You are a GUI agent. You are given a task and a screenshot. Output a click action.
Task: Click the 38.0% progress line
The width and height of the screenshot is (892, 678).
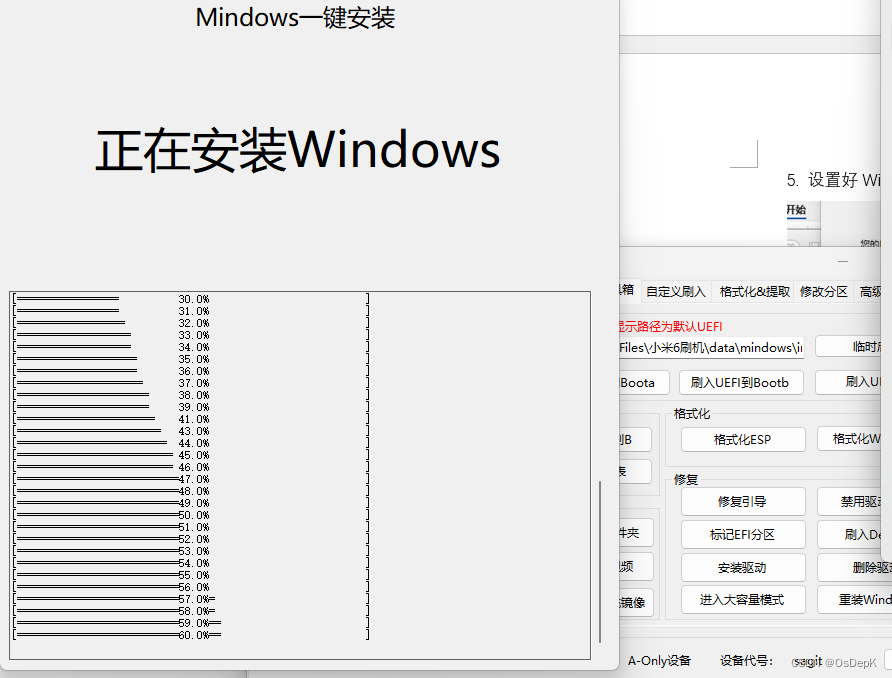191,395
